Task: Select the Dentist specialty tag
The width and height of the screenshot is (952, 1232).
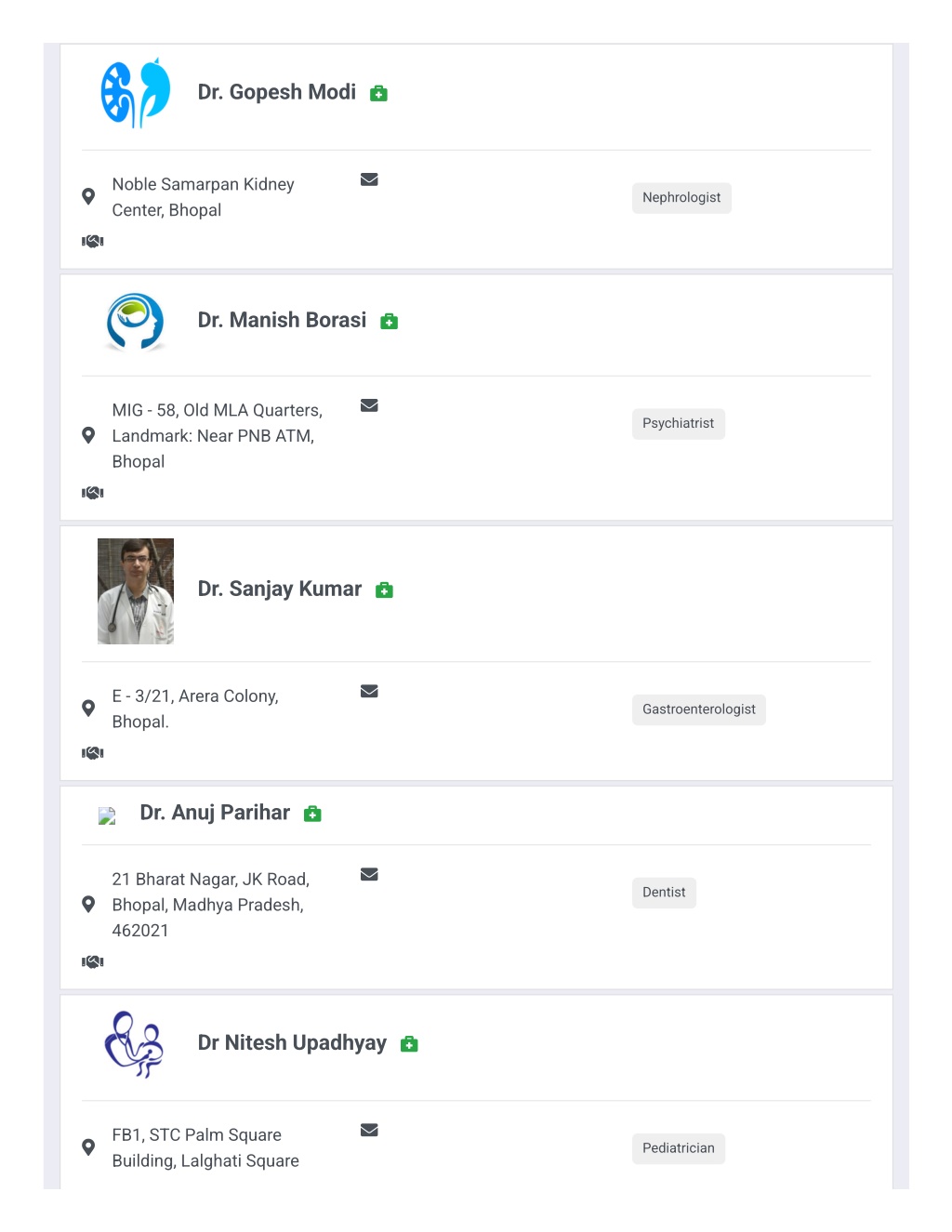Action: coord(664,893)
